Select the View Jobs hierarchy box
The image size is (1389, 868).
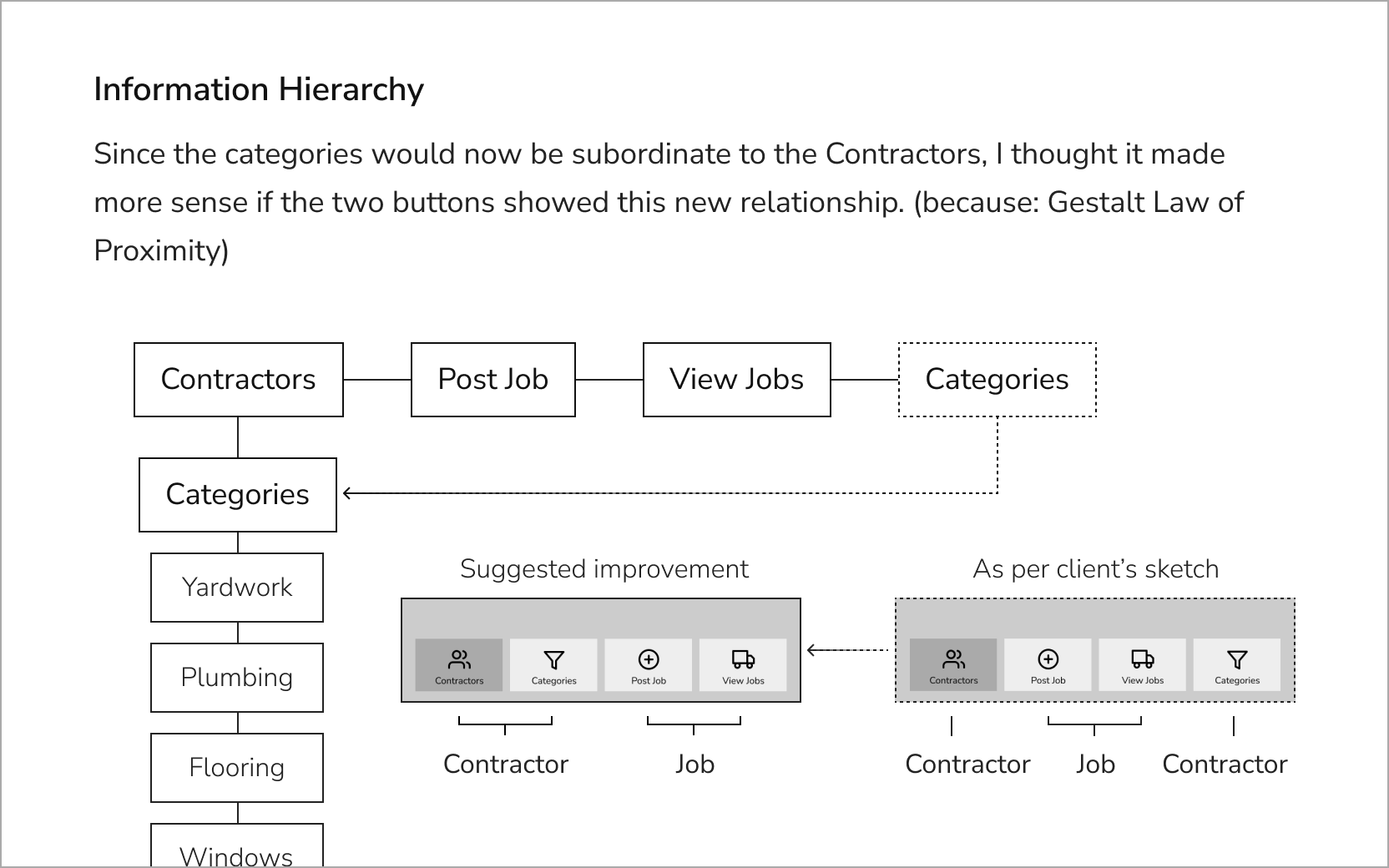click(736, 380)
